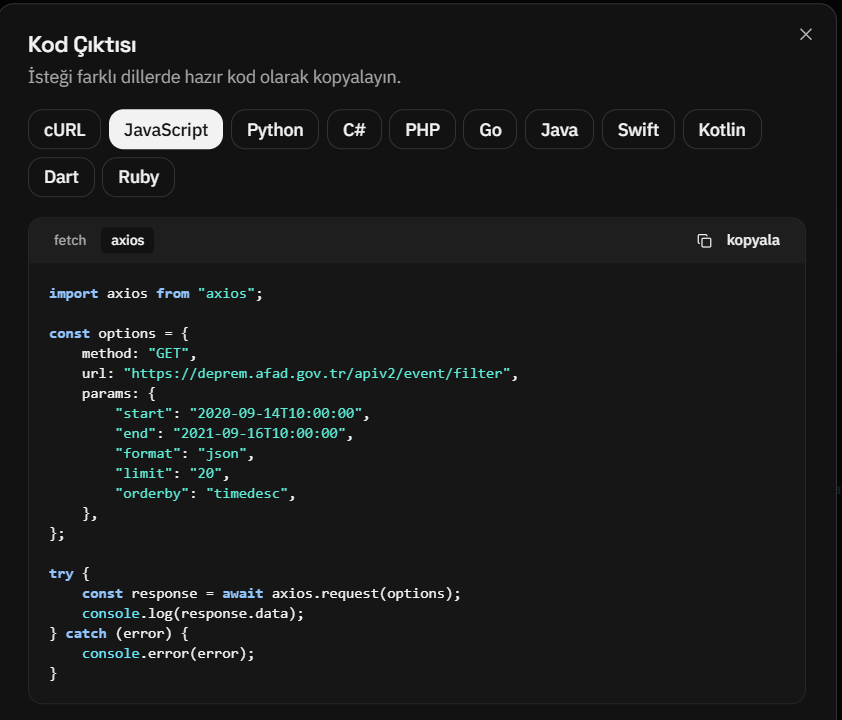Click the import axios line
This screenshot has height=720, width=842.
156,294
